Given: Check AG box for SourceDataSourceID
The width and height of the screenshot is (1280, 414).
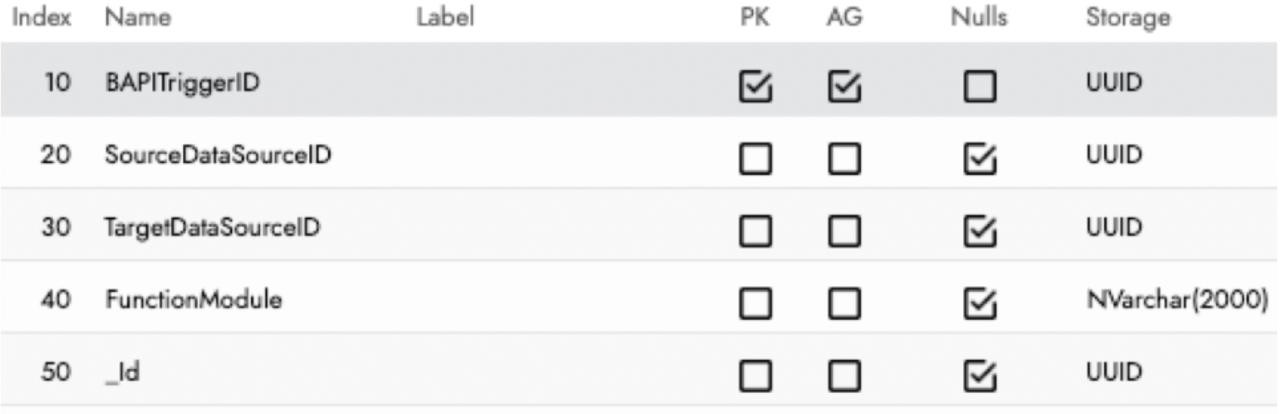Looking at the screenshot, I should tap(845, 160).
